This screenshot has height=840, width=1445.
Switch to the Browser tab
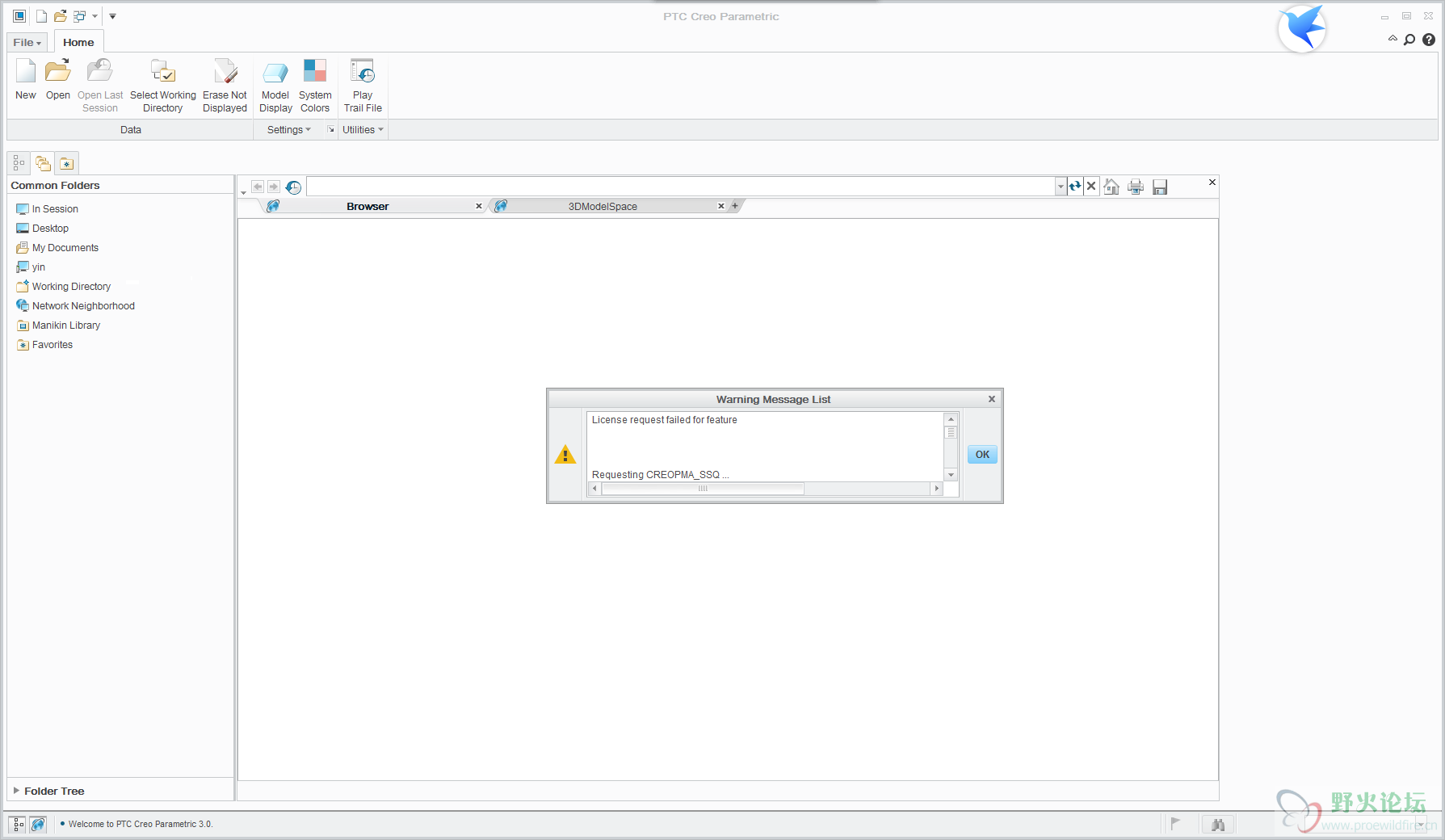368,207
